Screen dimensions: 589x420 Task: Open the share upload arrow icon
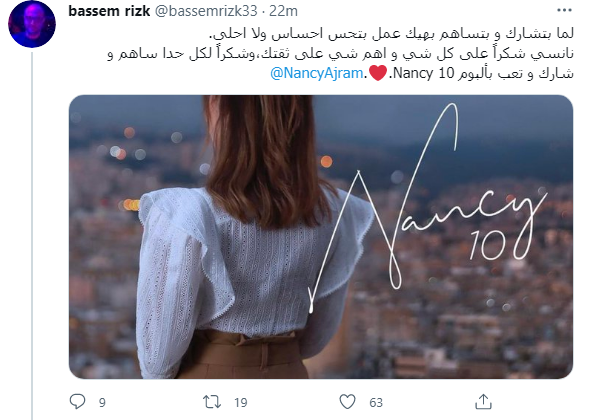pyautogui.click(x=483, y=402)
